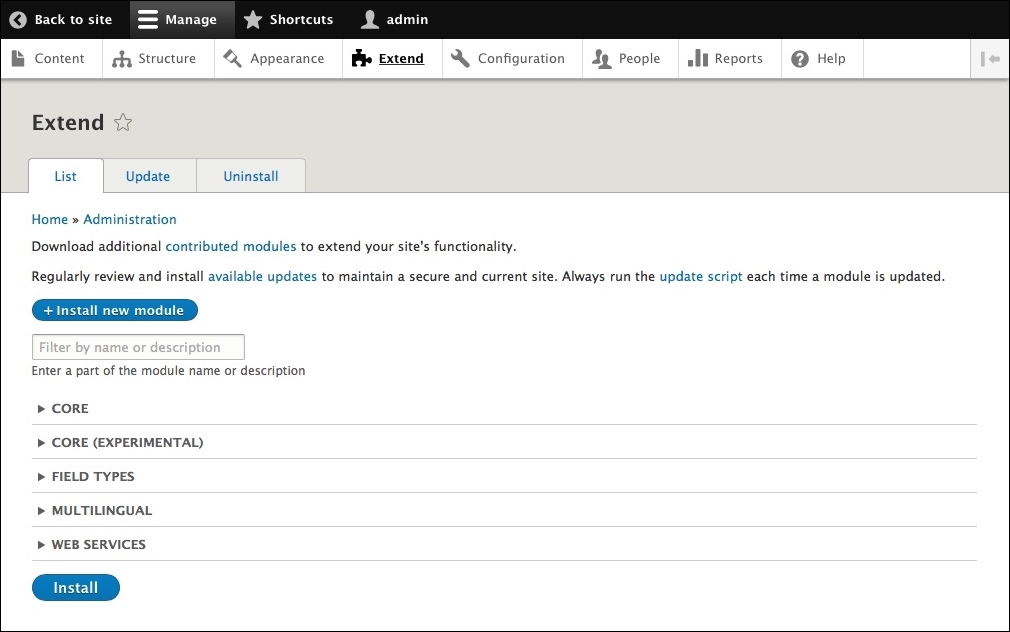Click the Install new module button
Viewport: 1010px width, 632px height.
pos(115,311)
